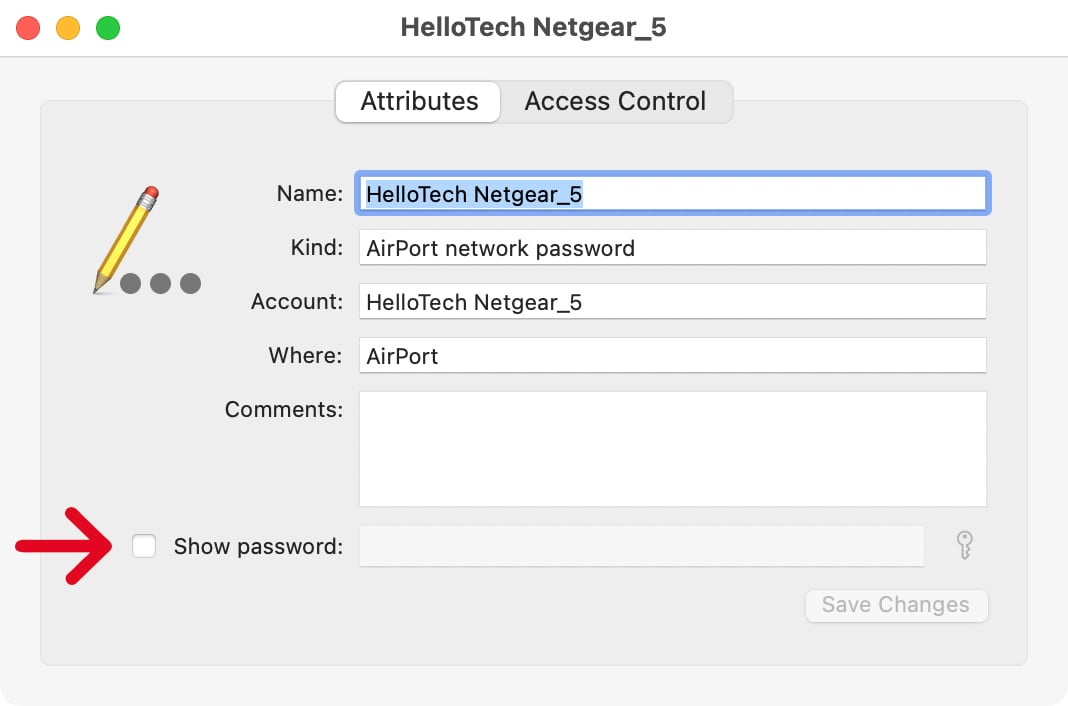
Task: Close the keychain item window
Action: [28, 28]
